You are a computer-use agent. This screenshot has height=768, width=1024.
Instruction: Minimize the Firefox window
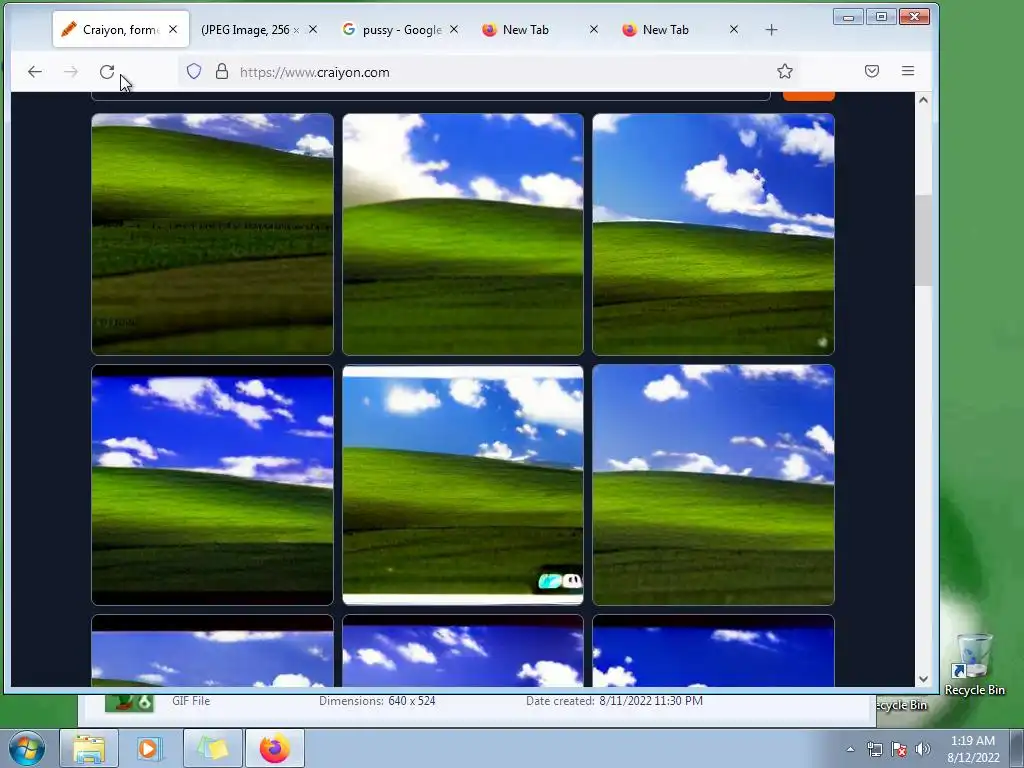pos(848,16)
